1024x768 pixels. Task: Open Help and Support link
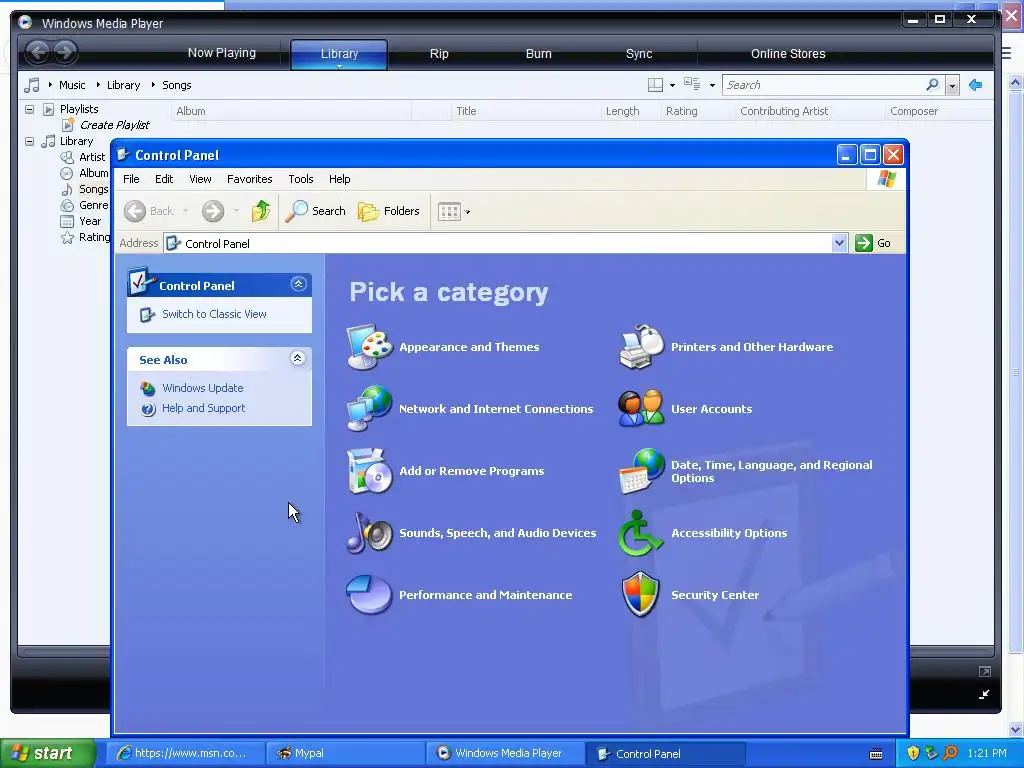[x=203, y=408]
